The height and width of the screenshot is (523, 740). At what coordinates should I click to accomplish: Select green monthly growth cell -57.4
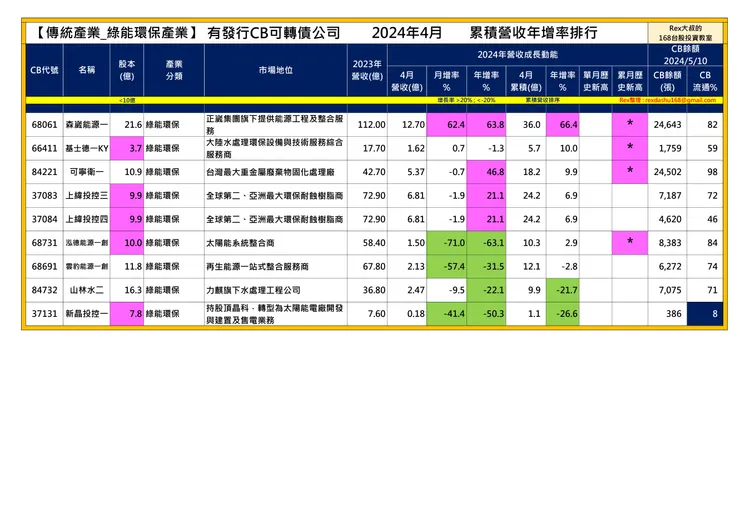tap(446, 266)
